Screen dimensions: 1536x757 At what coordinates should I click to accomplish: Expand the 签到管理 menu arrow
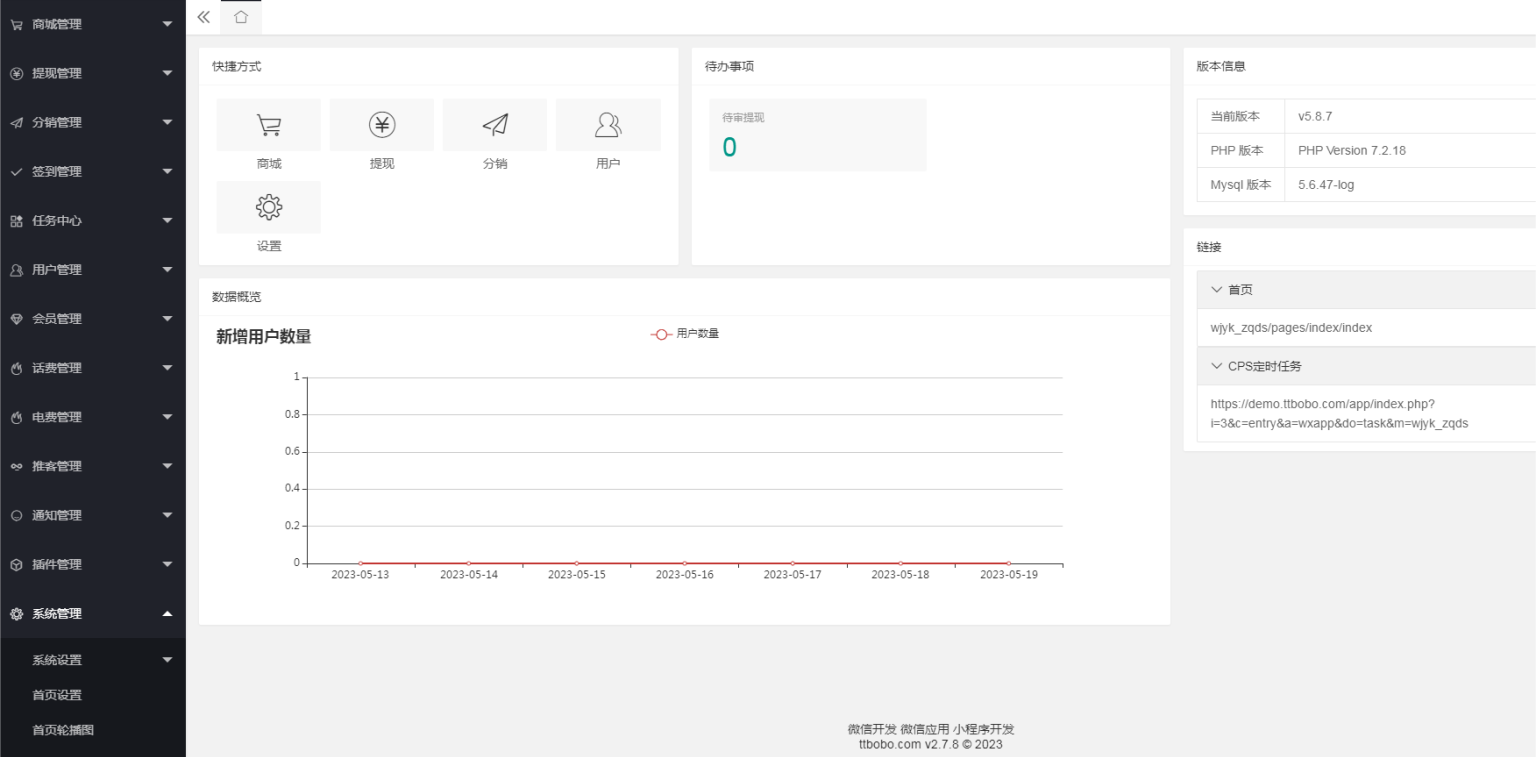pyautogui.click(x=167, y=171)
